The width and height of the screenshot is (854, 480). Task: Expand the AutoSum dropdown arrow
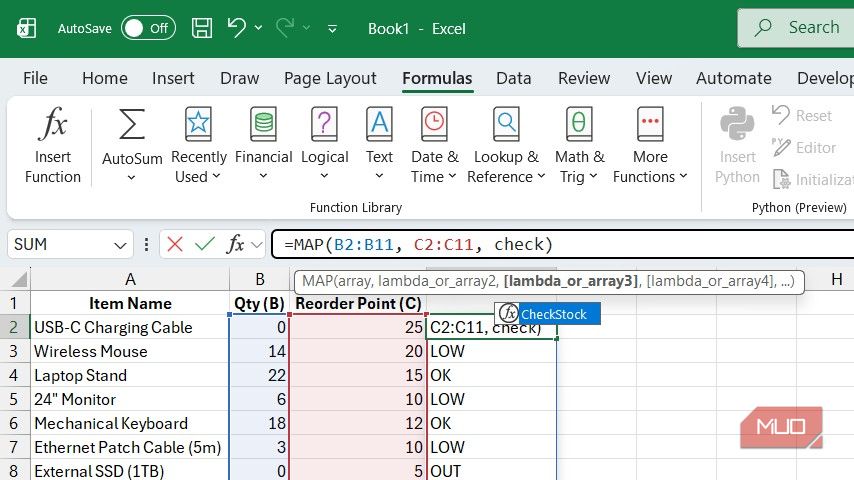131,178
